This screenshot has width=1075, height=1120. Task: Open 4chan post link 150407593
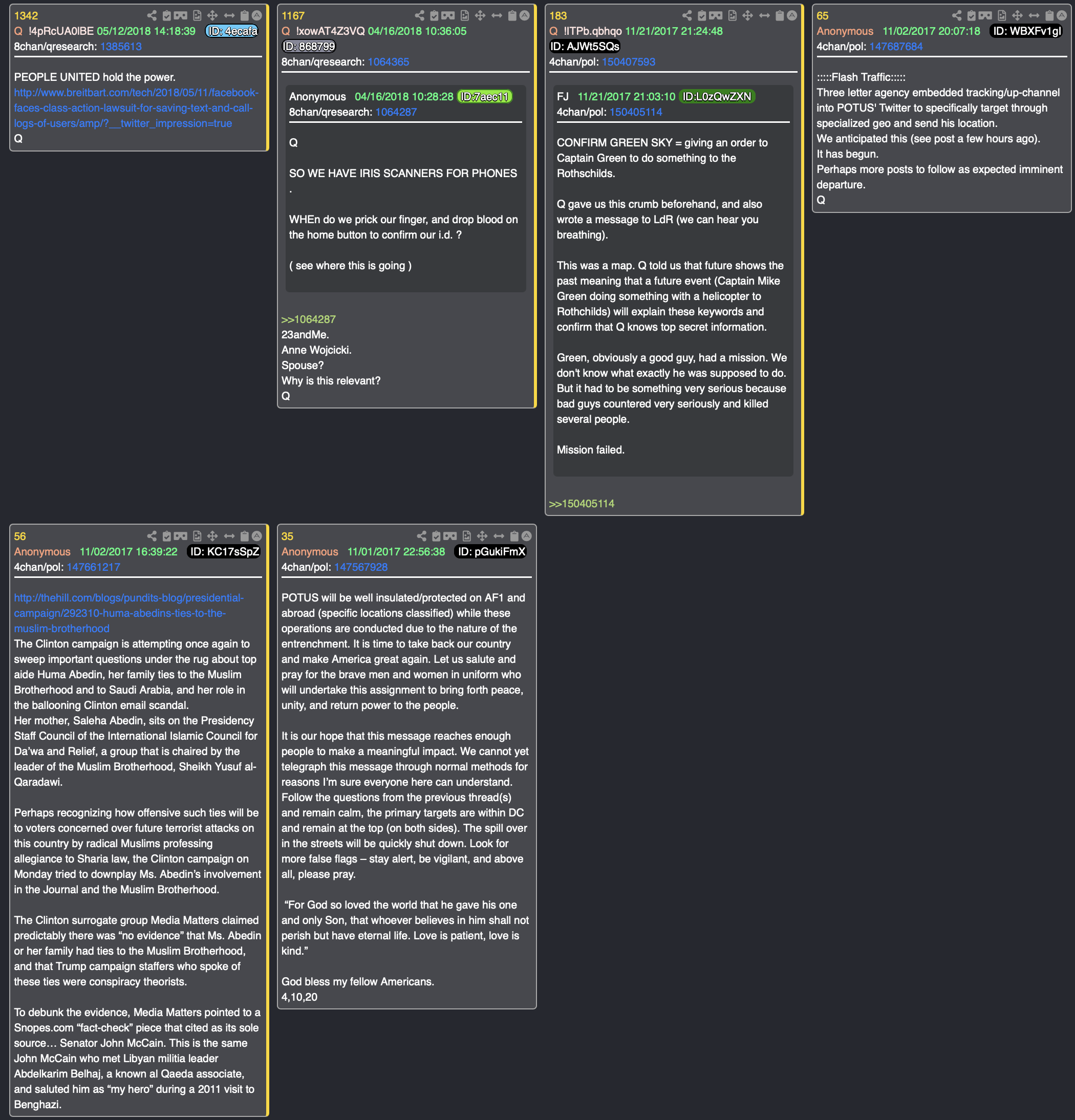tap(629, 62)
